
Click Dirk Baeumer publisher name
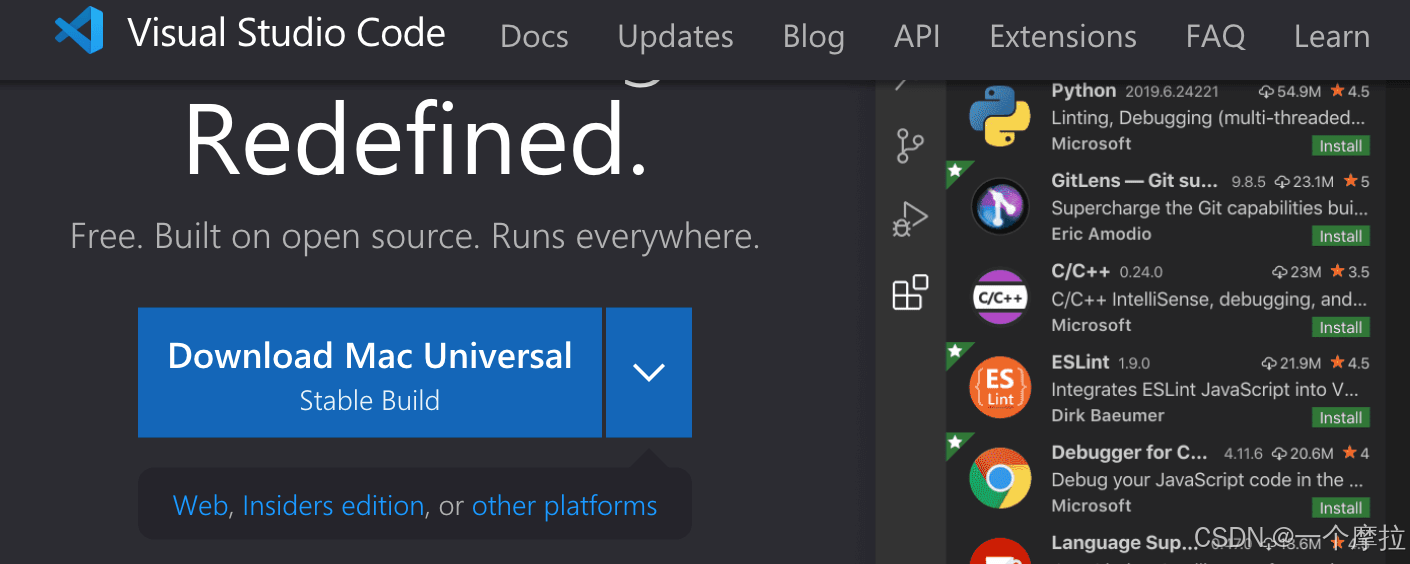1107,415
